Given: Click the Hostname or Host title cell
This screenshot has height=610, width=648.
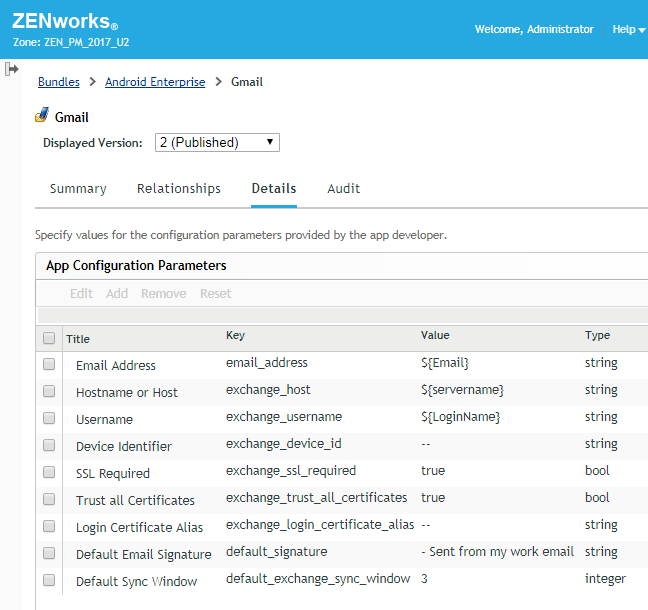Looking at the screenshot, I should pos(127,392).
